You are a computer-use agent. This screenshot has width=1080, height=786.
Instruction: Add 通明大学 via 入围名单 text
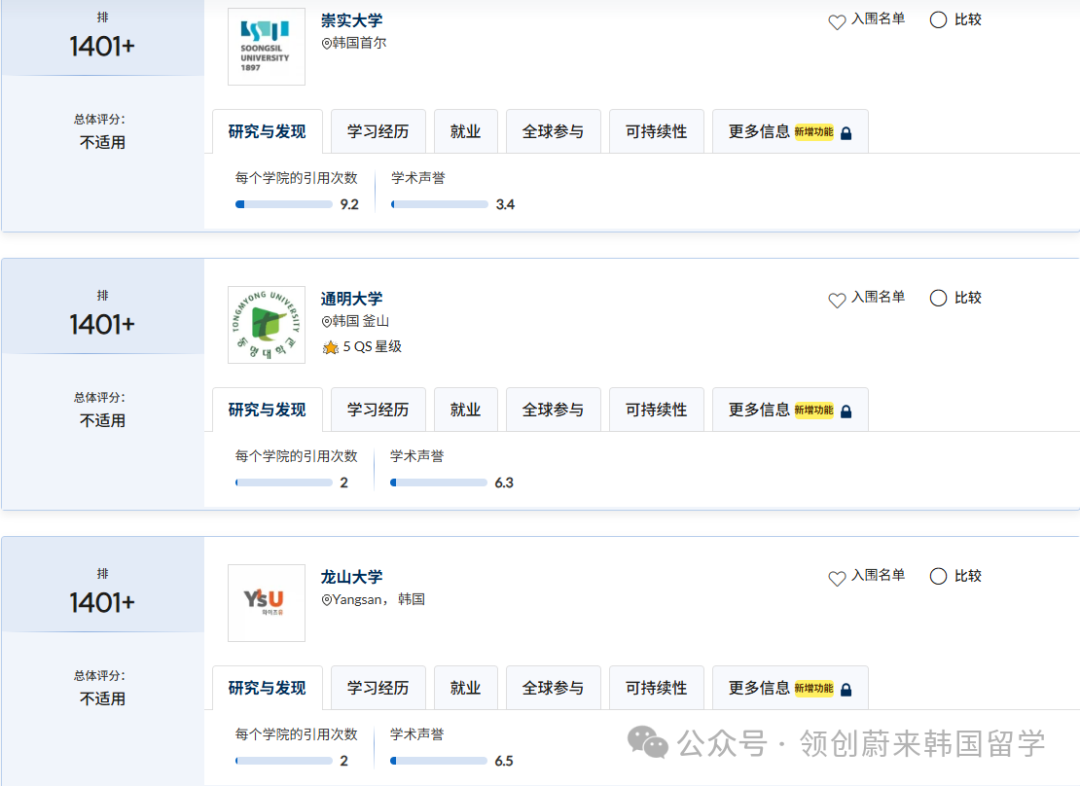(878, 298)
